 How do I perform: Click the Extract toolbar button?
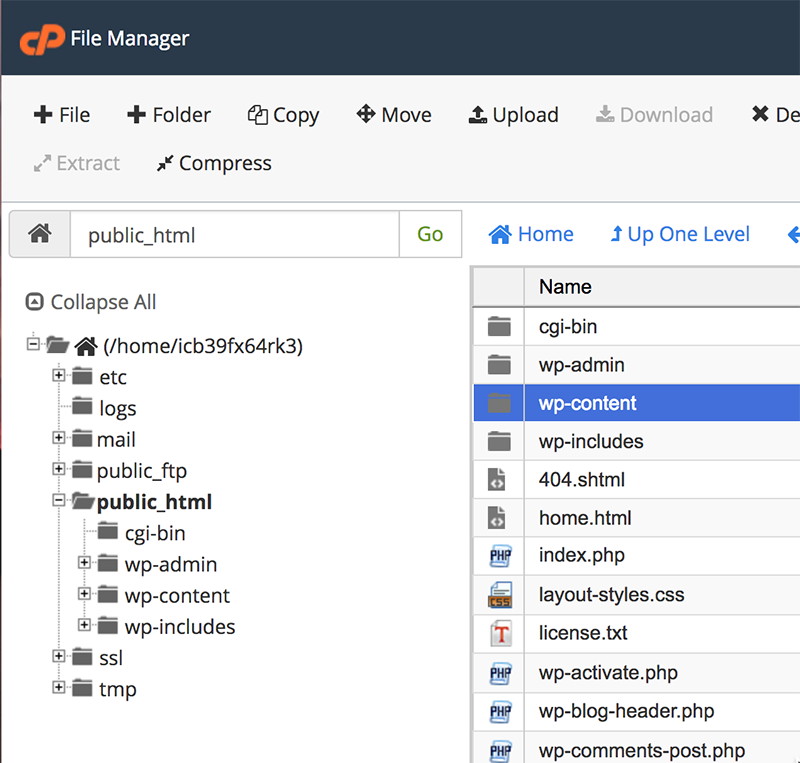coord(77,163)
